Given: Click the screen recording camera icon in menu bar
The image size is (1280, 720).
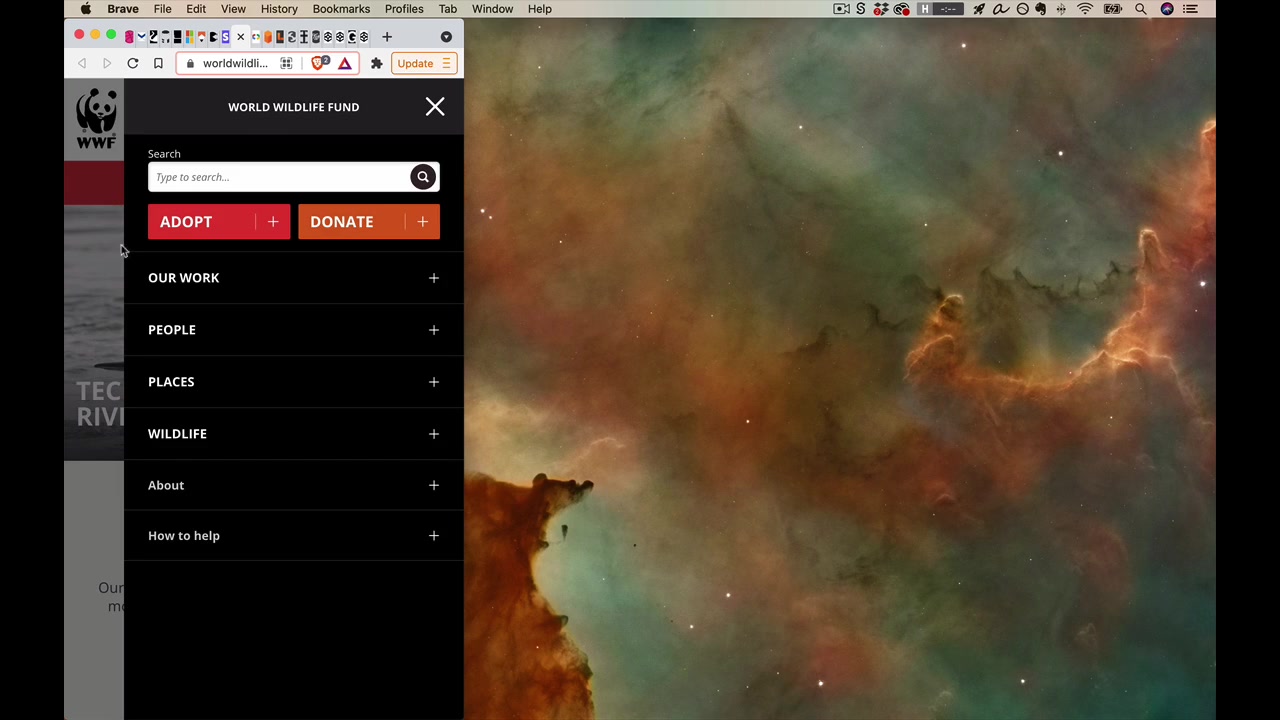Looking at the screenshot, I should [x=842, y=9].
